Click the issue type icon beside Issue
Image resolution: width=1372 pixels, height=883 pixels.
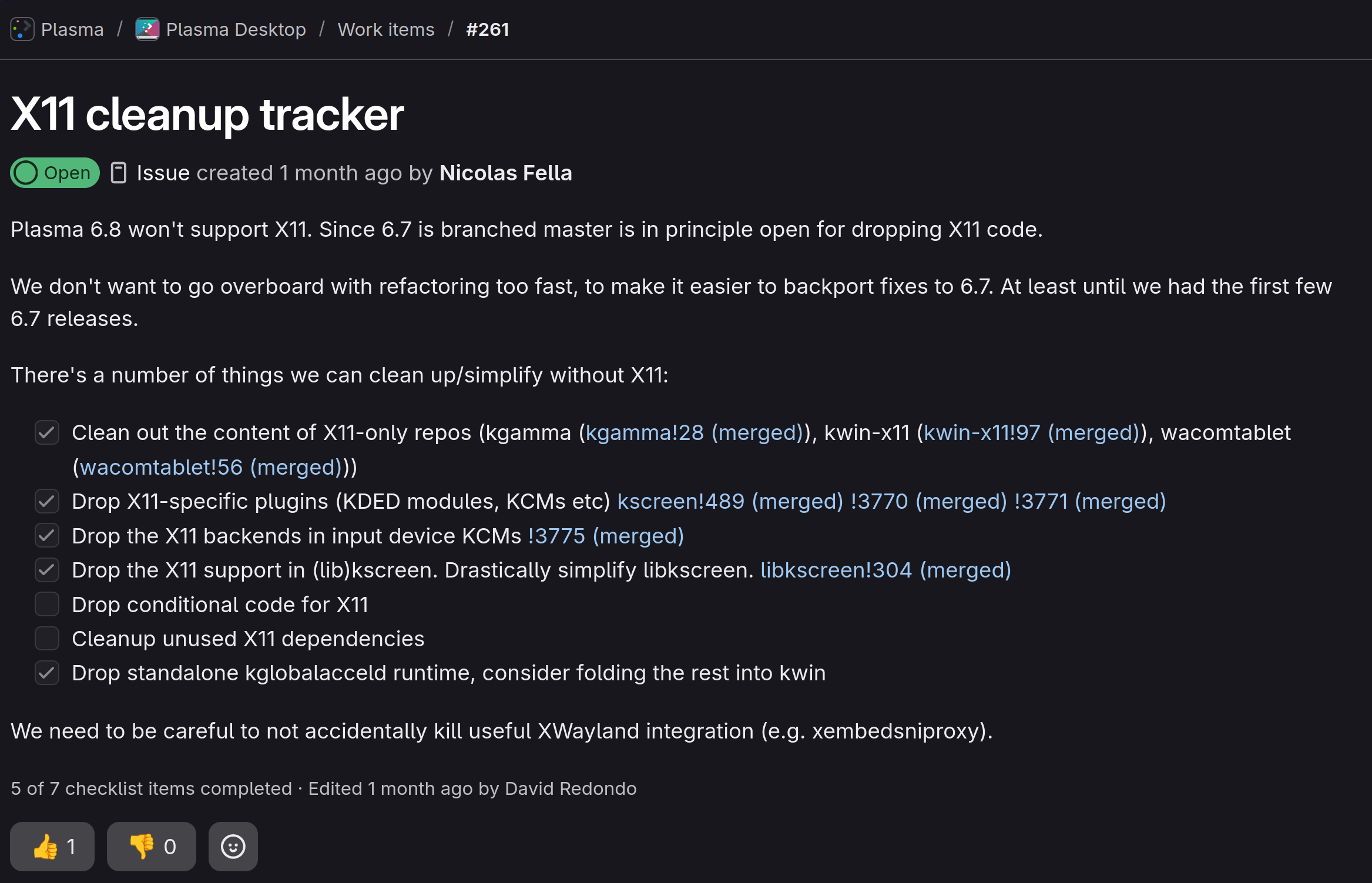click(119, 173)
